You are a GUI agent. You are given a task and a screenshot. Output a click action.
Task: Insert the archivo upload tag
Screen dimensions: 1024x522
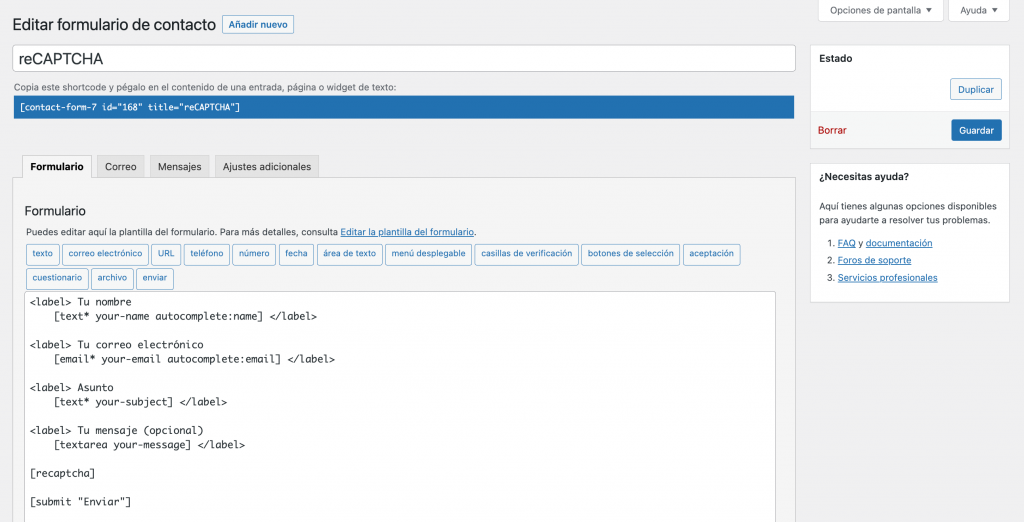tap(112, 278)
